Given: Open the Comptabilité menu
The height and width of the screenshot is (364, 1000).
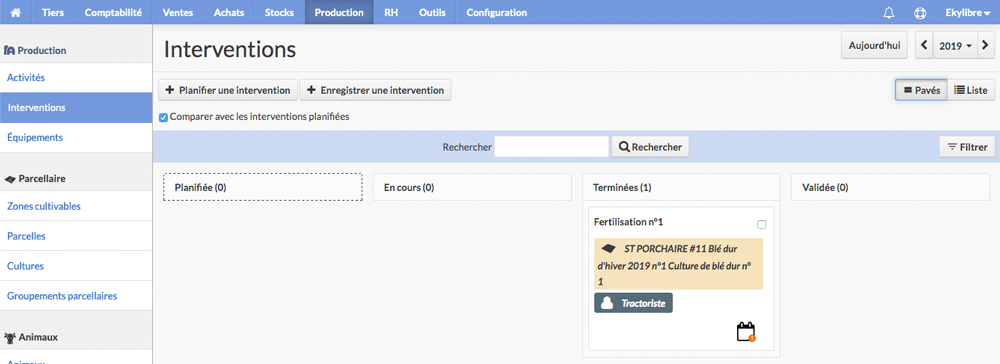Looking at the screenshot, I should [x=113, y=12].
